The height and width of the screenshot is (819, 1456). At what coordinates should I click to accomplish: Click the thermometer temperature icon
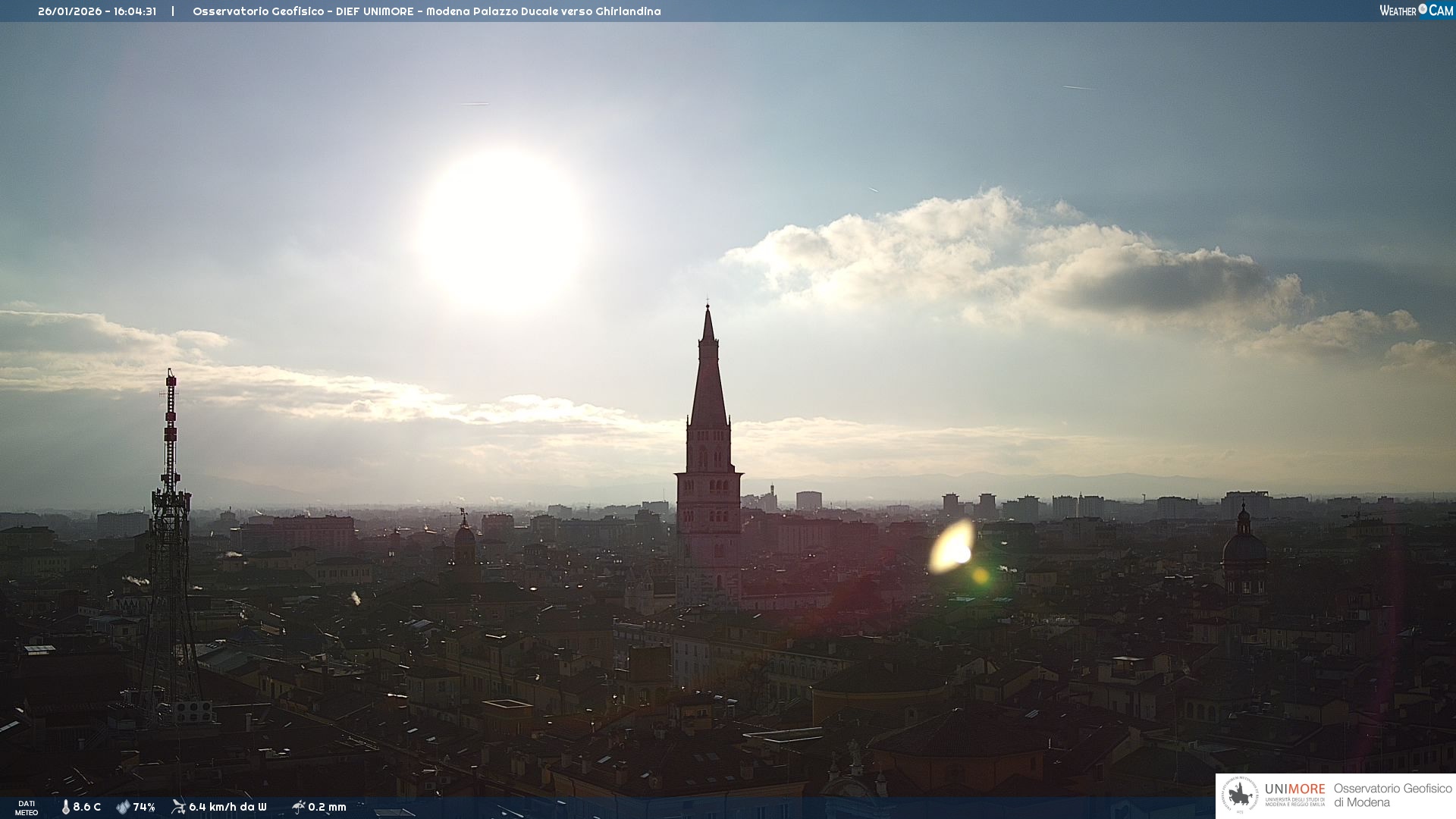tap(65, 807)
